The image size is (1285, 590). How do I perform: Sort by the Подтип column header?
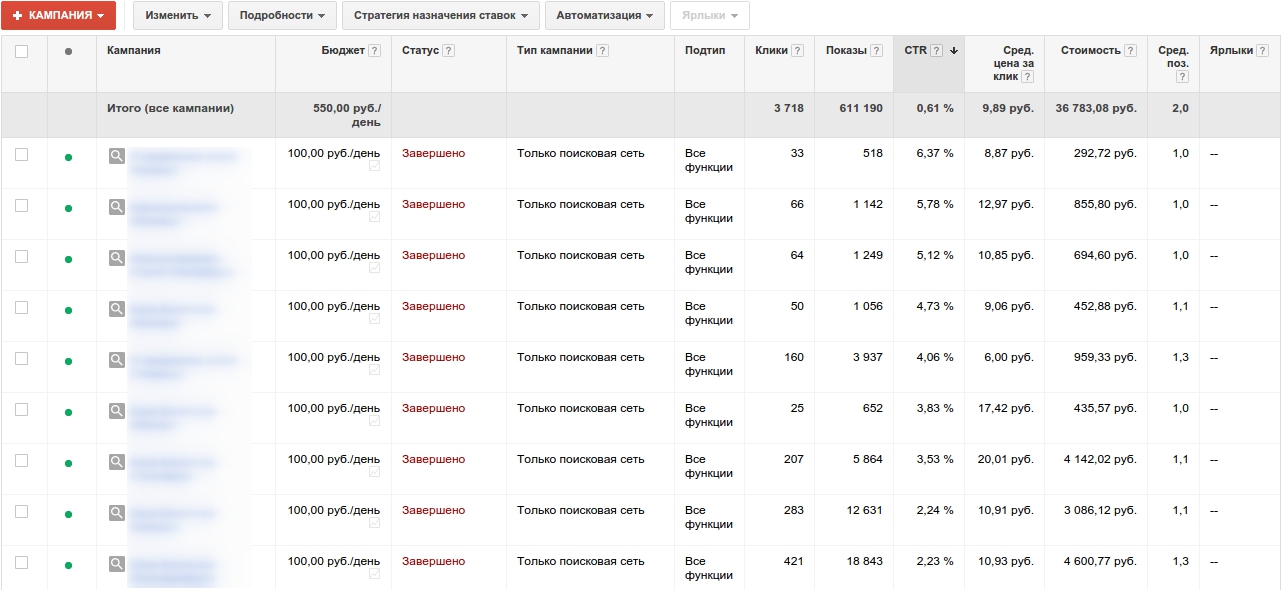705,50
